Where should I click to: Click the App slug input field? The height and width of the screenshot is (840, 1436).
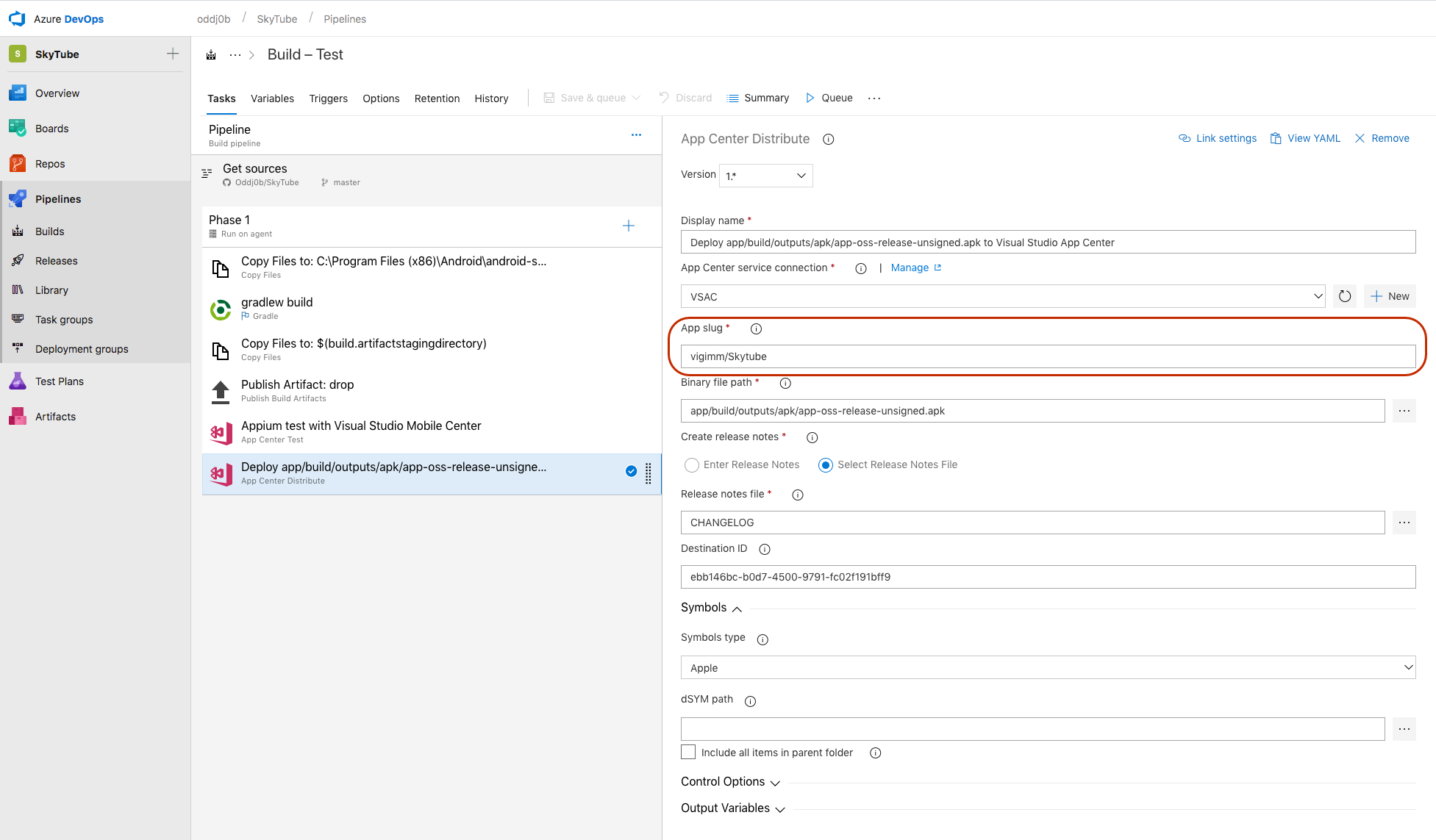[x=1047, y=356]
